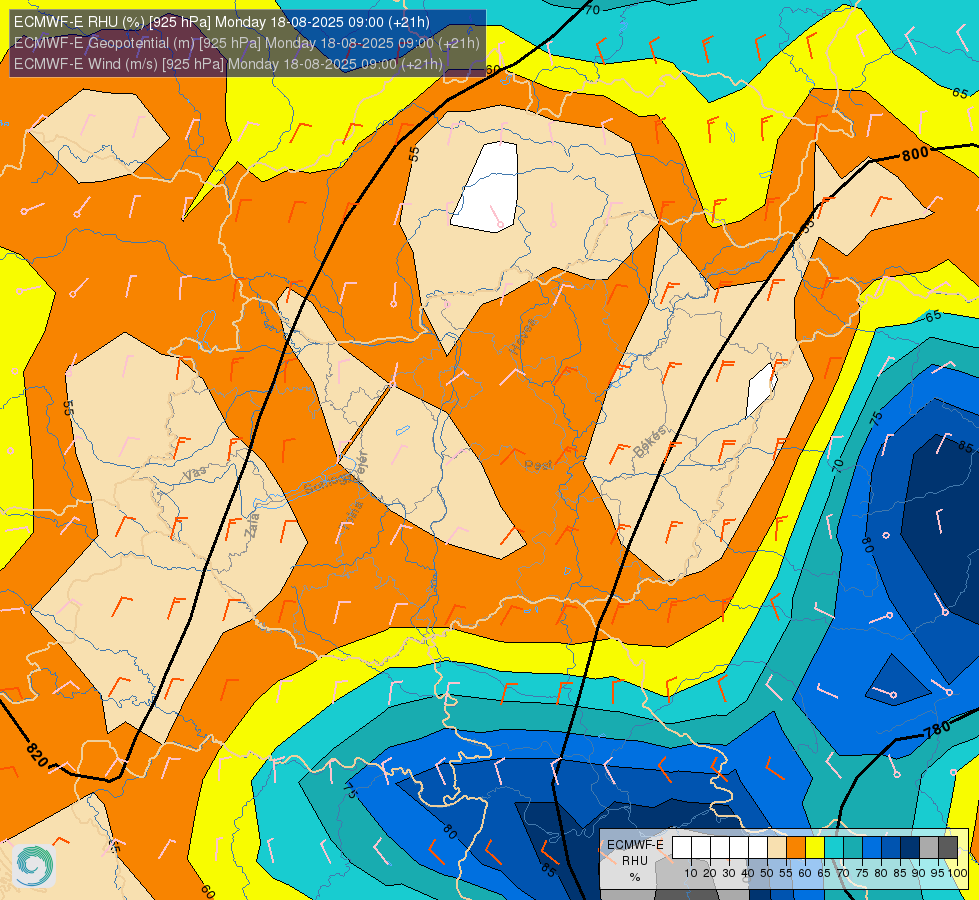Pick the teal 70–75 legend swatch
Viewport: 979px width, 900px height.
pos(853,847)
